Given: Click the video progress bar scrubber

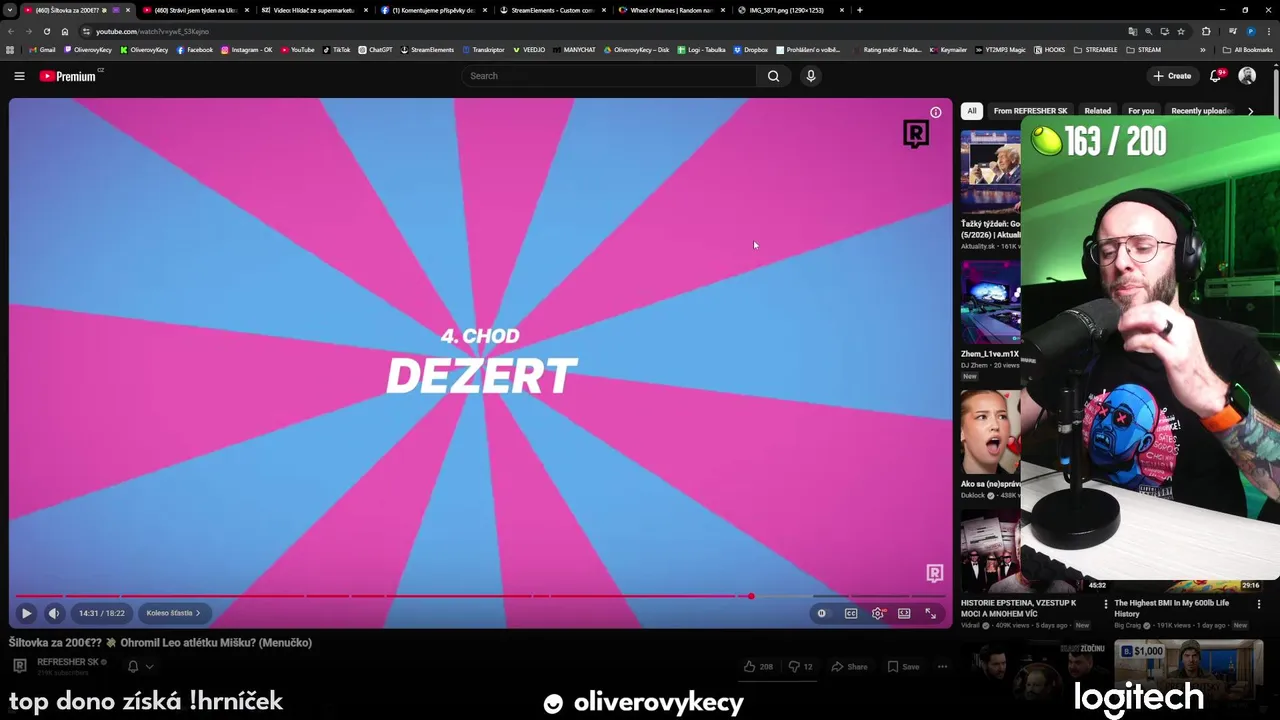Looking at the screenshot, I should pos(751,596).
